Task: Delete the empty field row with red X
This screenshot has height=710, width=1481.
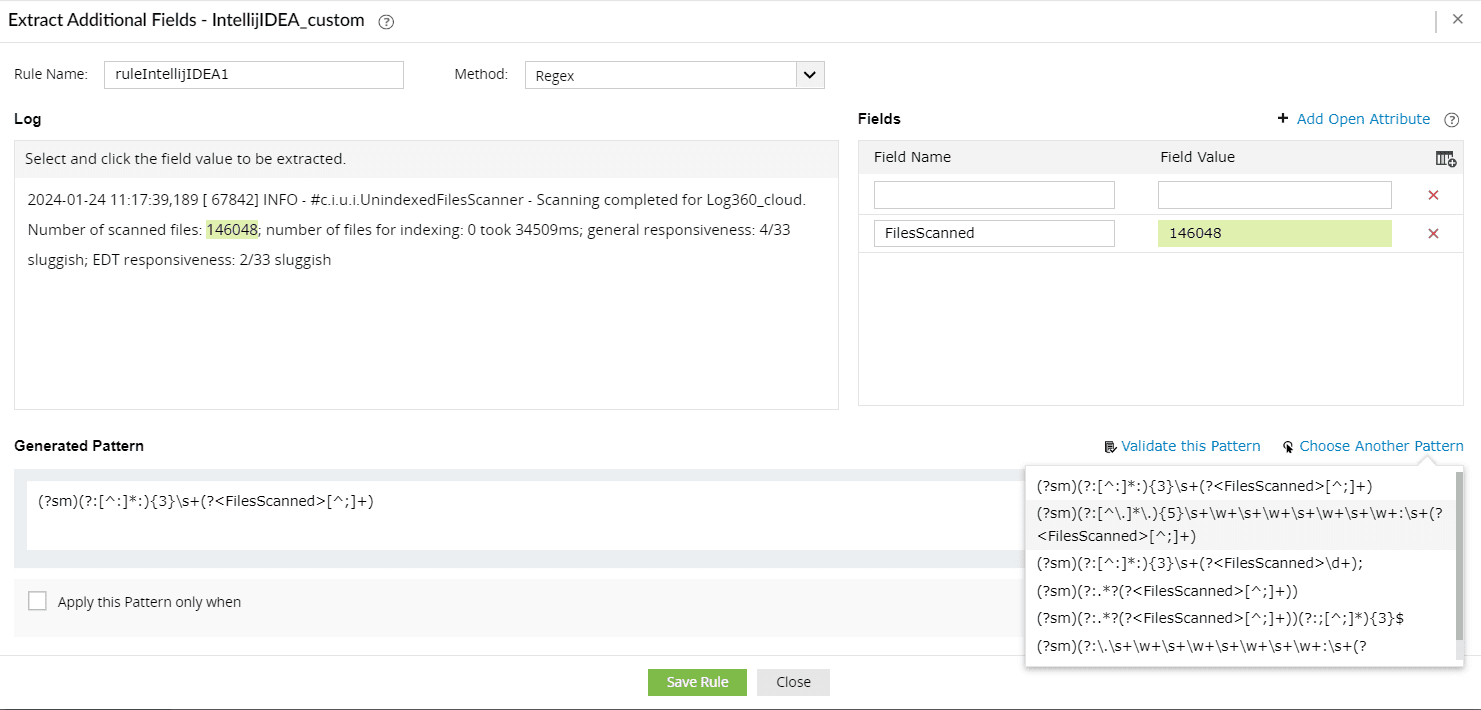Action: point(1433,195)
